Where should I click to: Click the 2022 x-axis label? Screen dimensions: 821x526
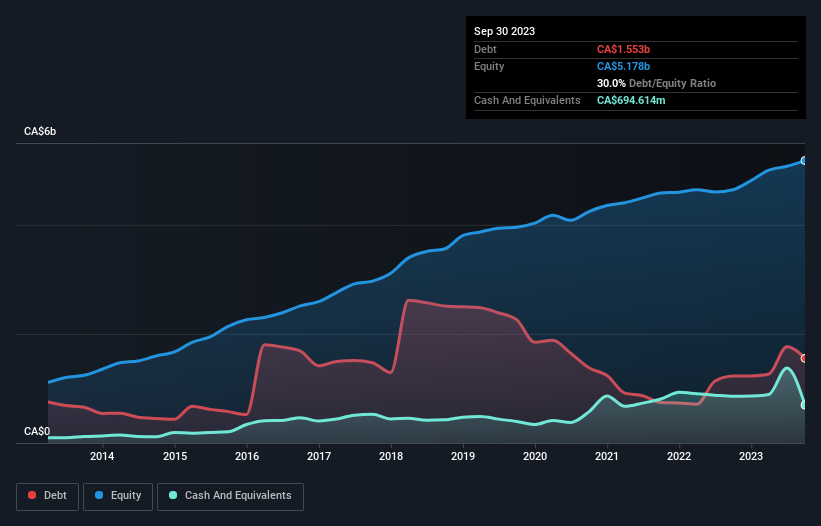pyautogui.click(x=679, y=456)
